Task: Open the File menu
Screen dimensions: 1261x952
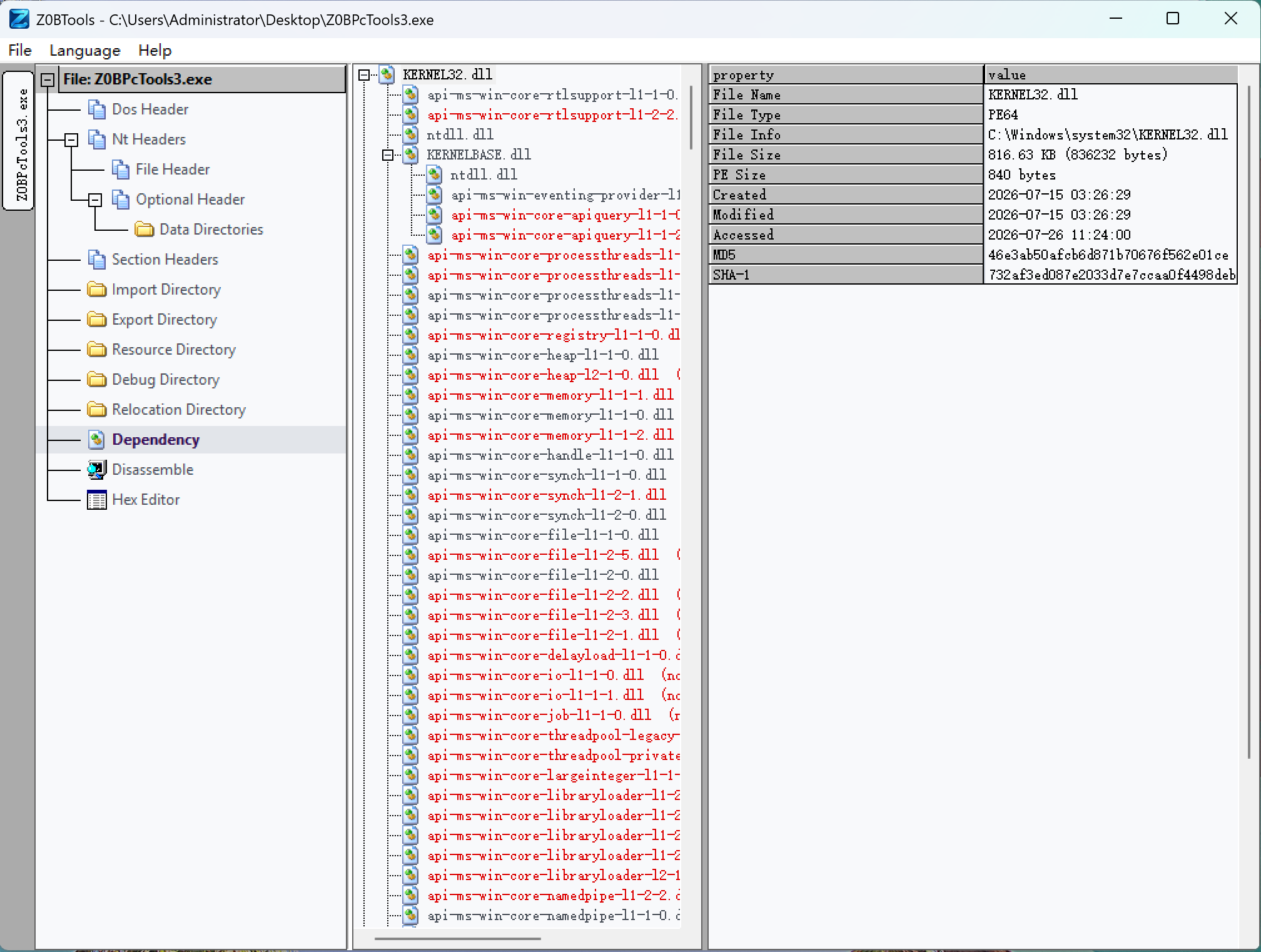Action: [20, 50]
